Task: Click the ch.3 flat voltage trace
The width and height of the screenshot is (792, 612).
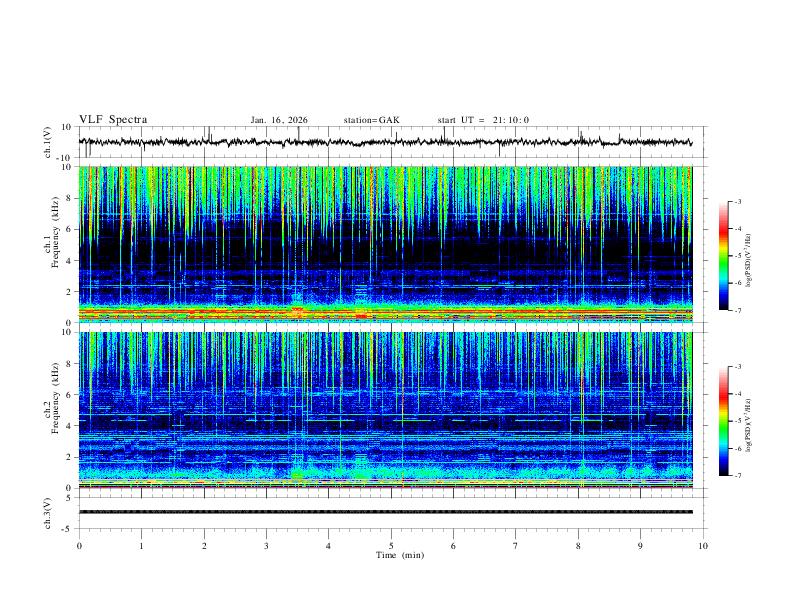Action: (386, 512)
